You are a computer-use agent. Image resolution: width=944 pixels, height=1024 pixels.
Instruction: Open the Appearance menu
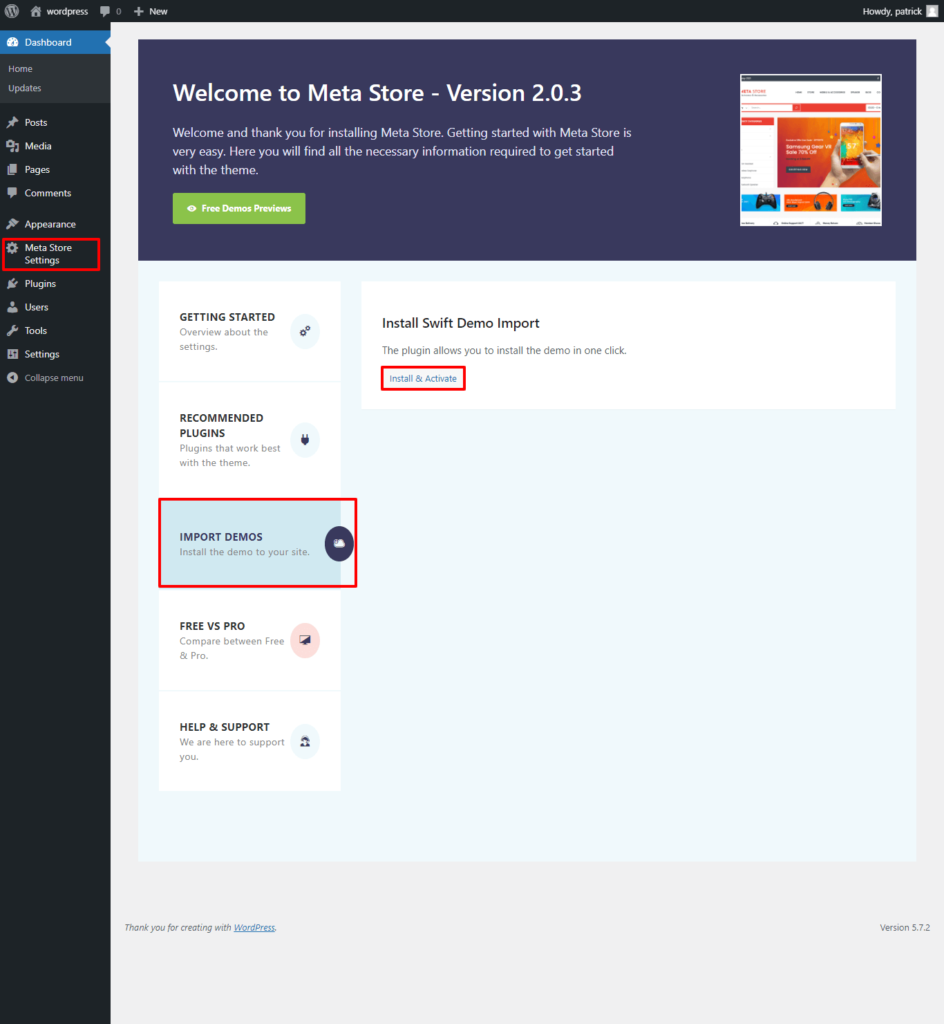[50, 225]
